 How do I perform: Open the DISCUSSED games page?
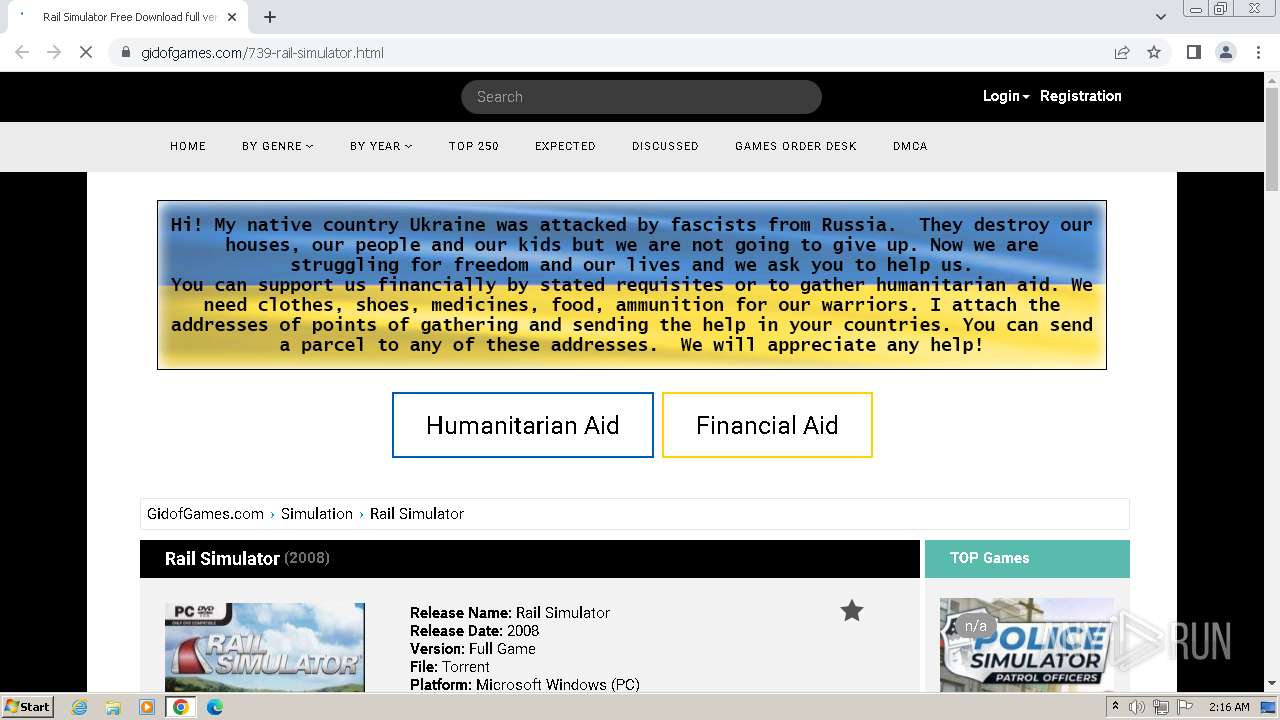point(665,146)
